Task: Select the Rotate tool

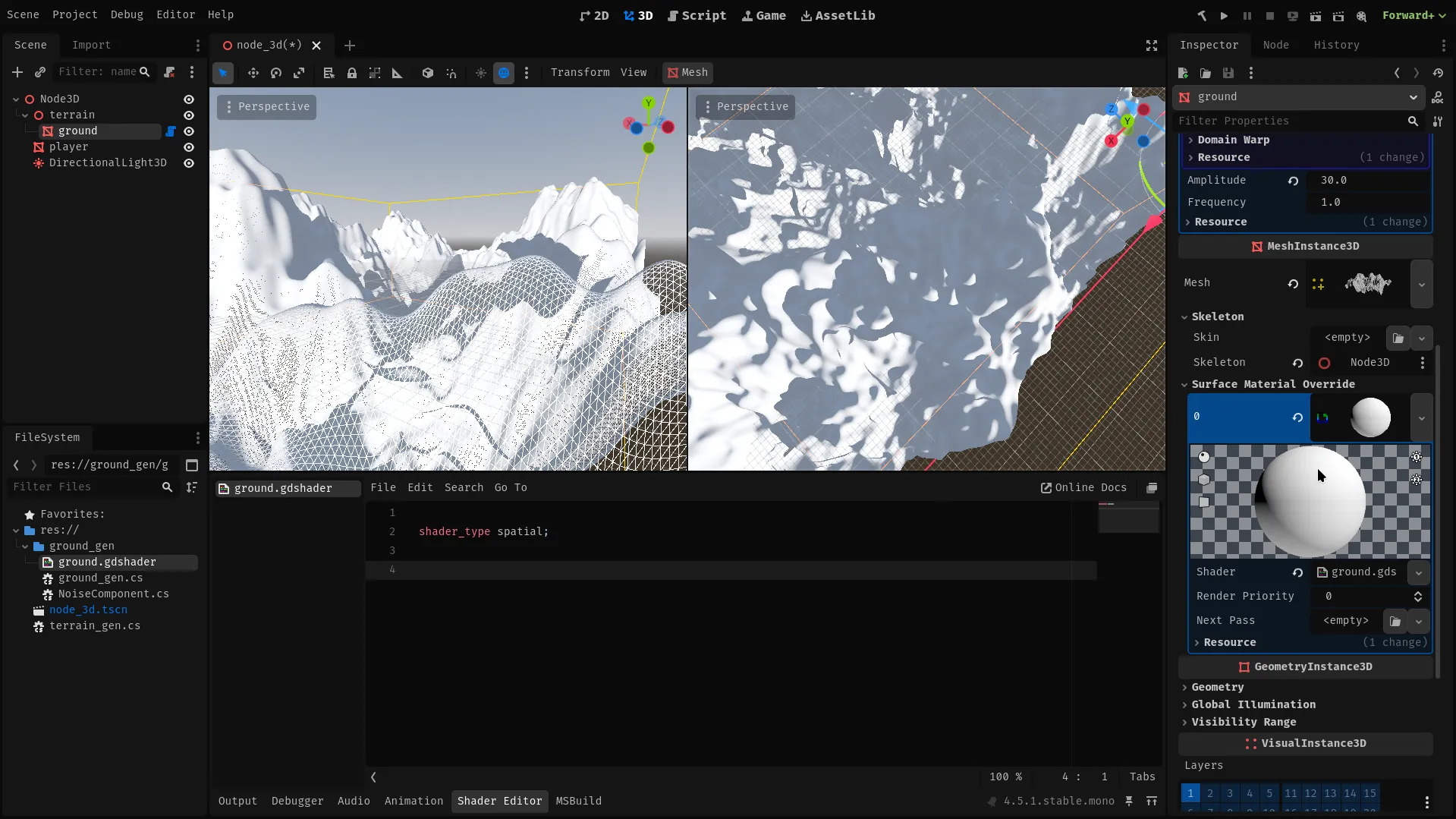Action: 276,72
